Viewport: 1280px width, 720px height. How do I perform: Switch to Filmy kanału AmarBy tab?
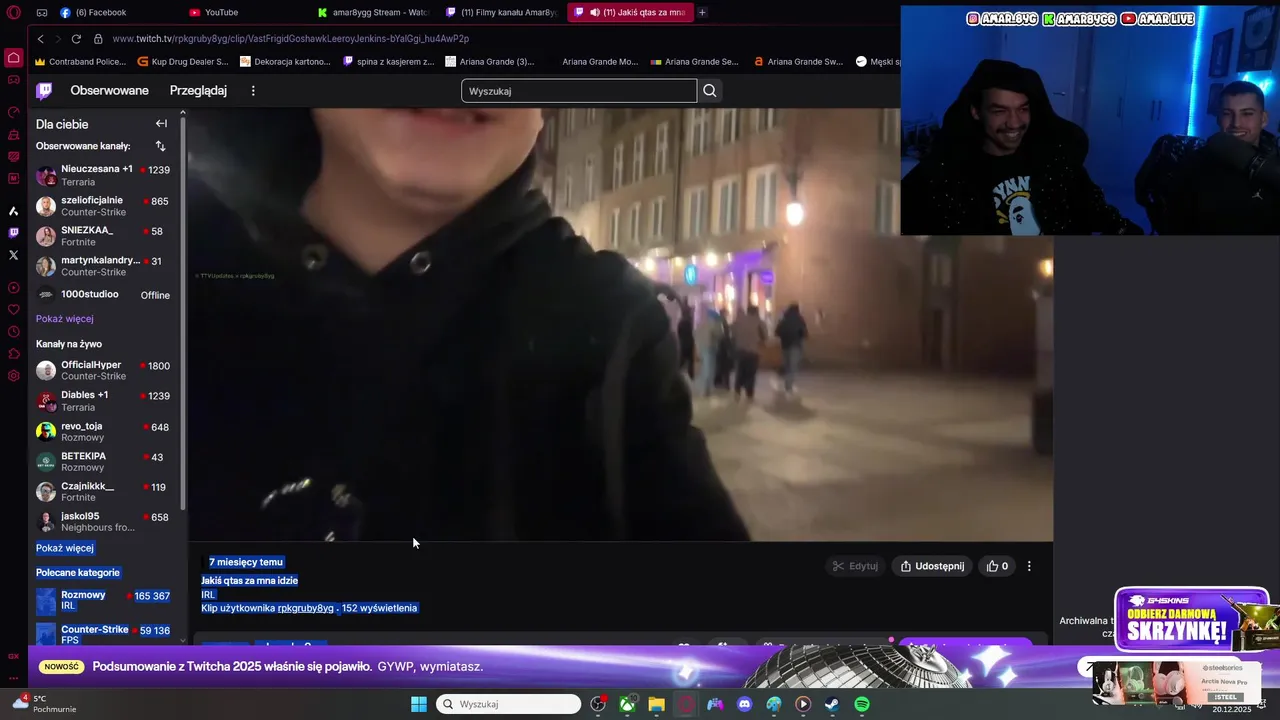(x=501, y=12)
